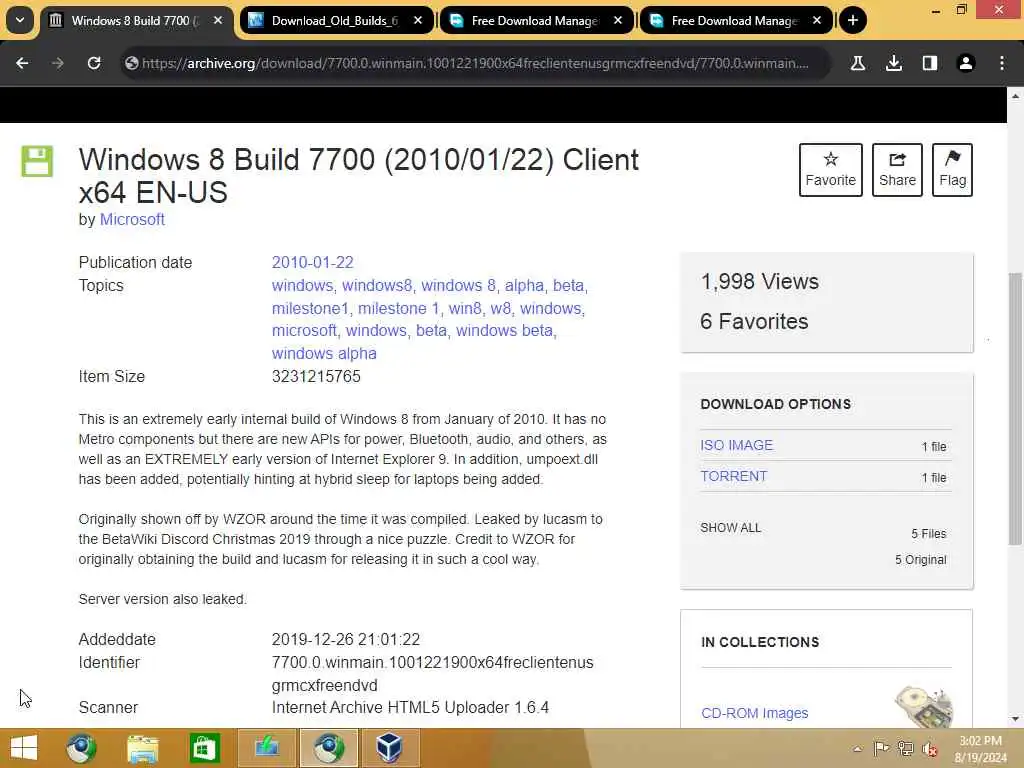Go forward with the forward arrow
Image resolution: width=1024 pixels, height=768 pixels.
(x=58, y=63)
